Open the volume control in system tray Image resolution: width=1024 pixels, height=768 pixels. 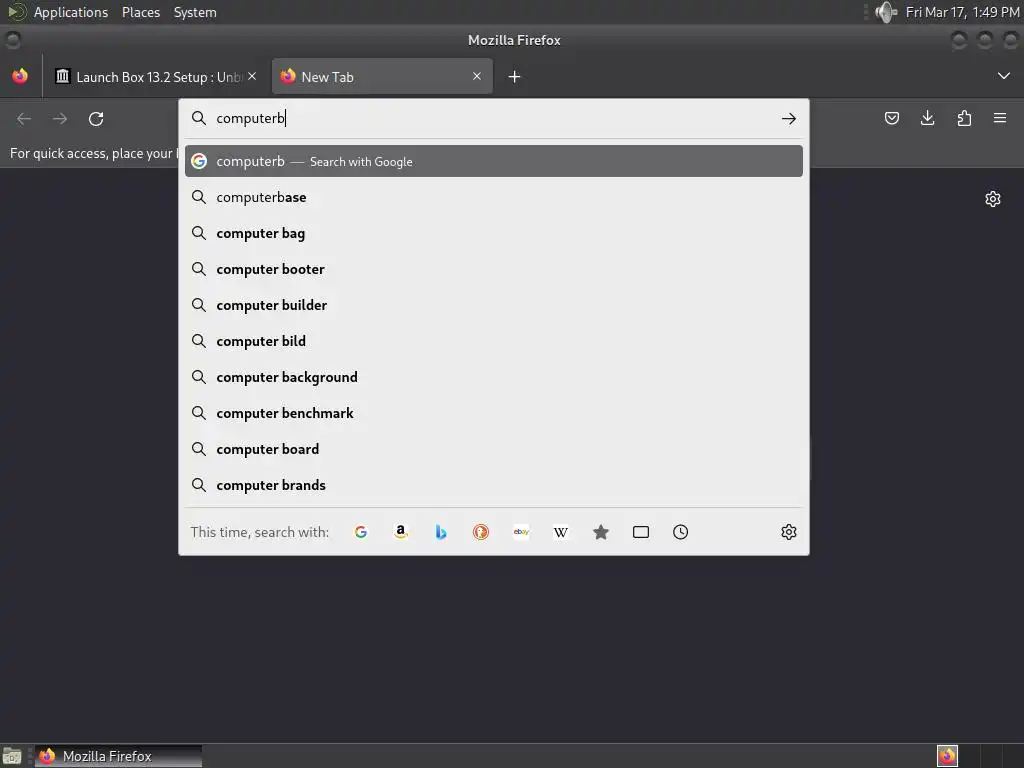click(886, 12)
